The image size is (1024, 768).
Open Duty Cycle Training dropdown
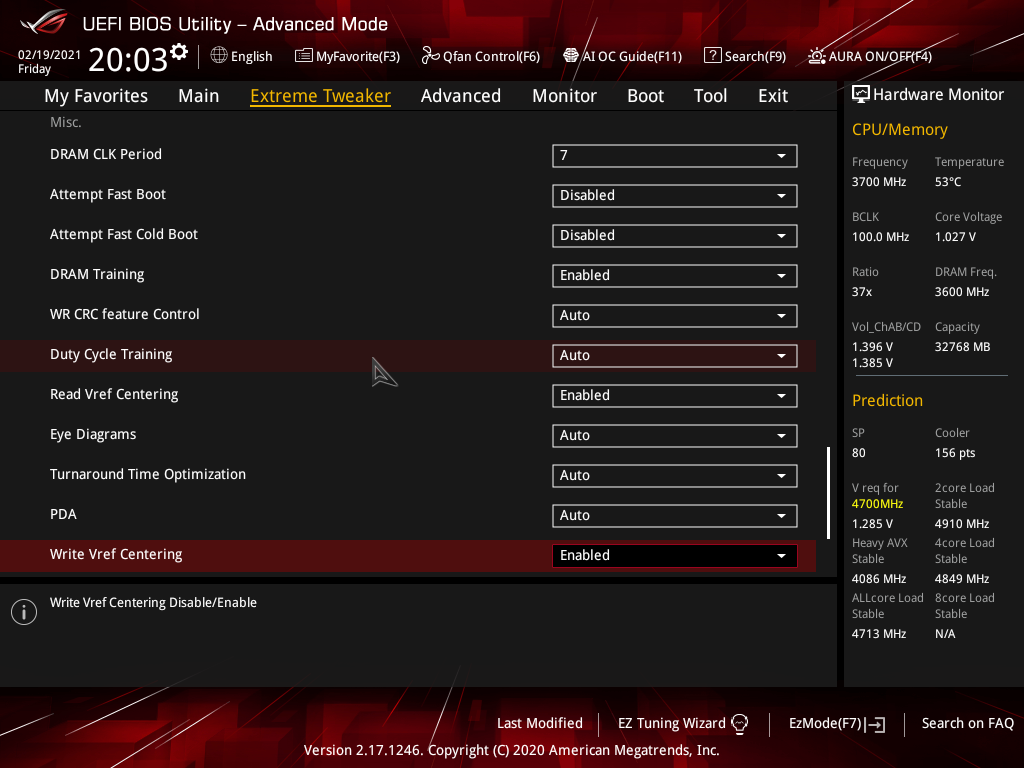coord(675,356)
